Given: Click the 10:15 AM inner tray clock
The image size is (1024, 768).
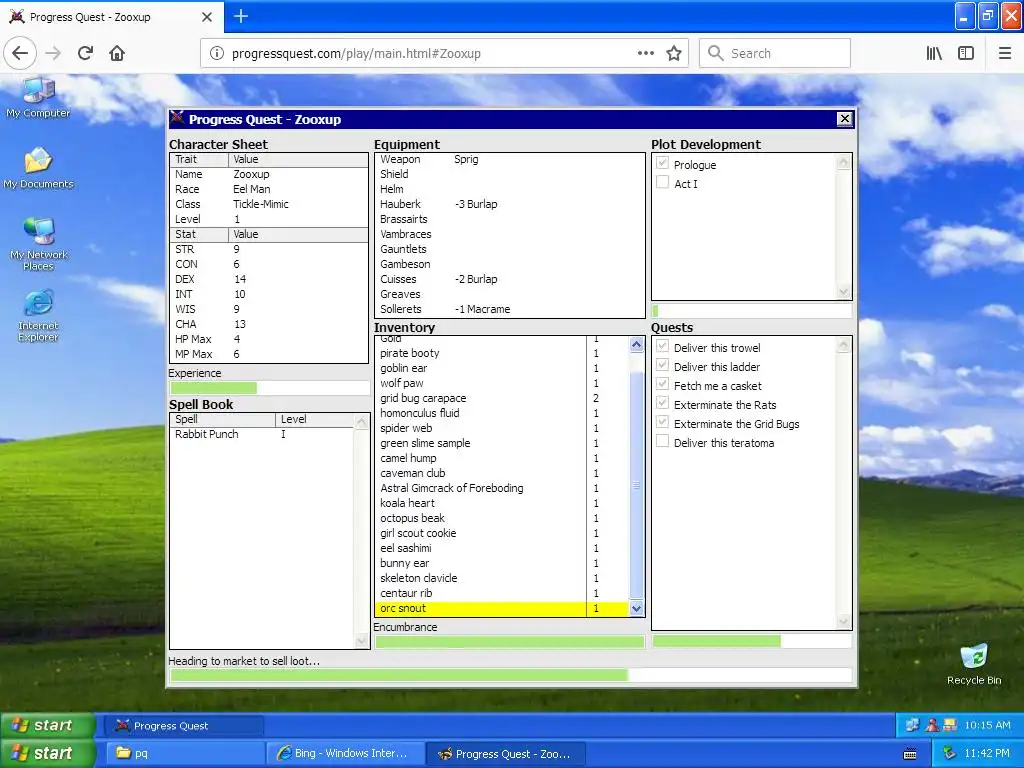Looking at the screenshot, I should (x=987, y=725).
